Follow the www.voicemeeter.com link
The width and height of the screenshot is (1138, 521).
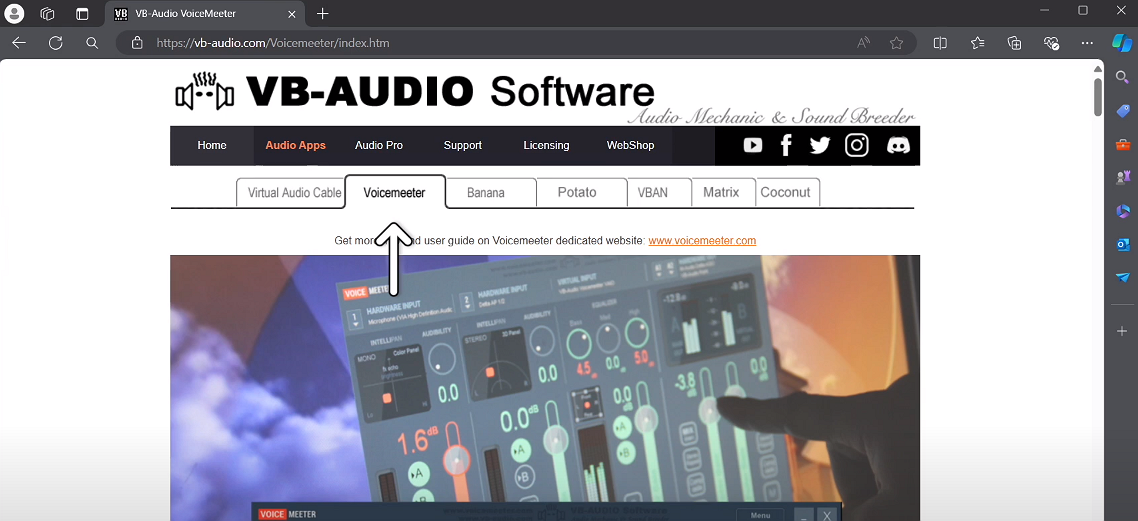pyautogui.click(x=703, y=240)
